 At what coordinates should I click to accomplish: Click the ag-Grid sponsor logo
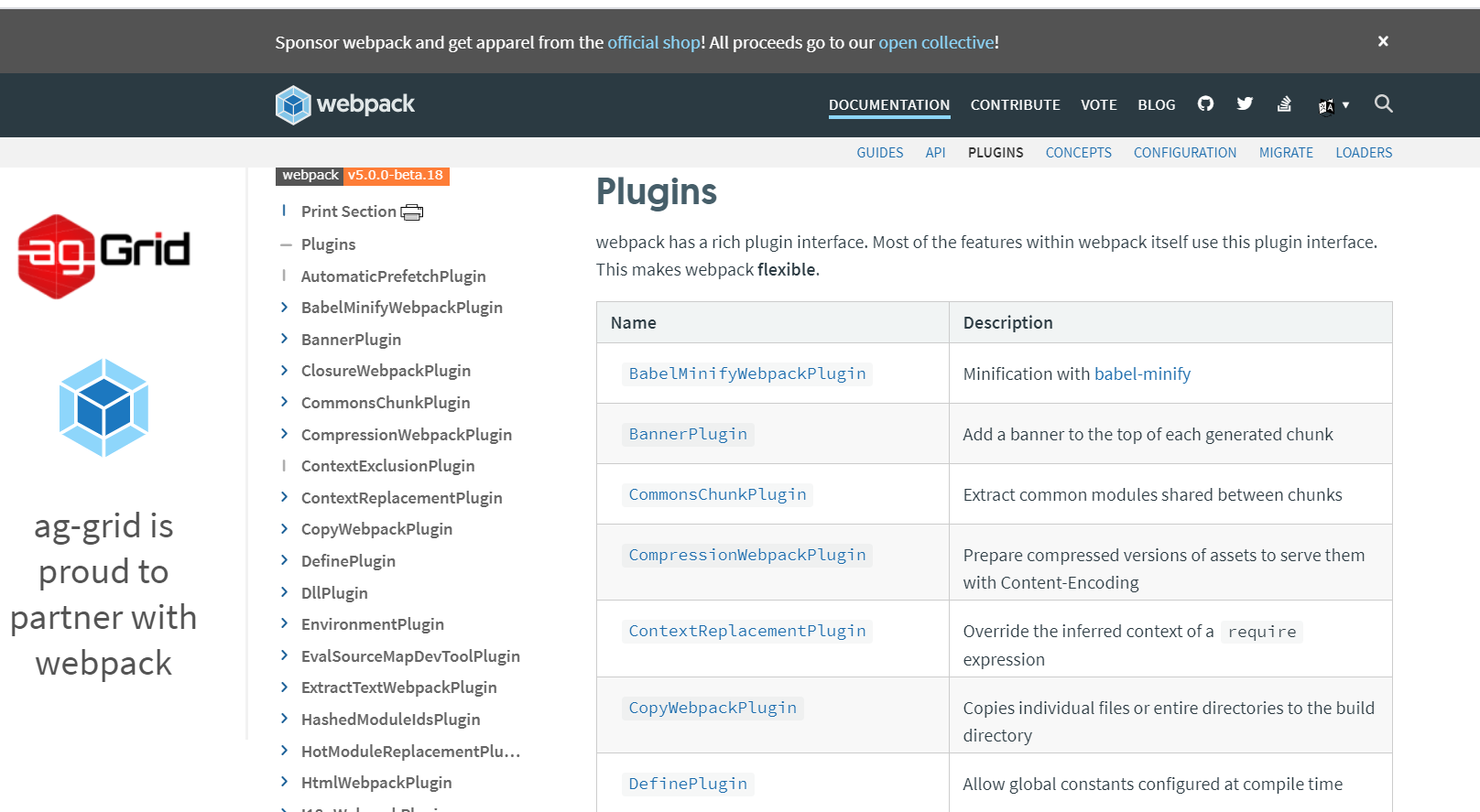103,256
